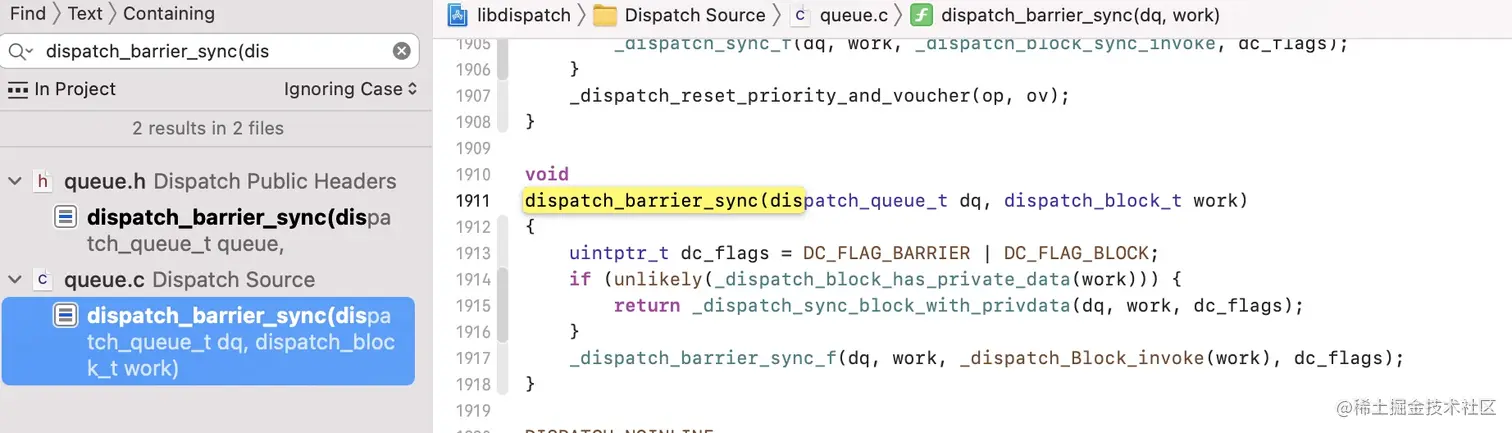Click _dispatch_Block_invoke on line 1917
1512x433 pixels.
click(x=1082, y=357)
